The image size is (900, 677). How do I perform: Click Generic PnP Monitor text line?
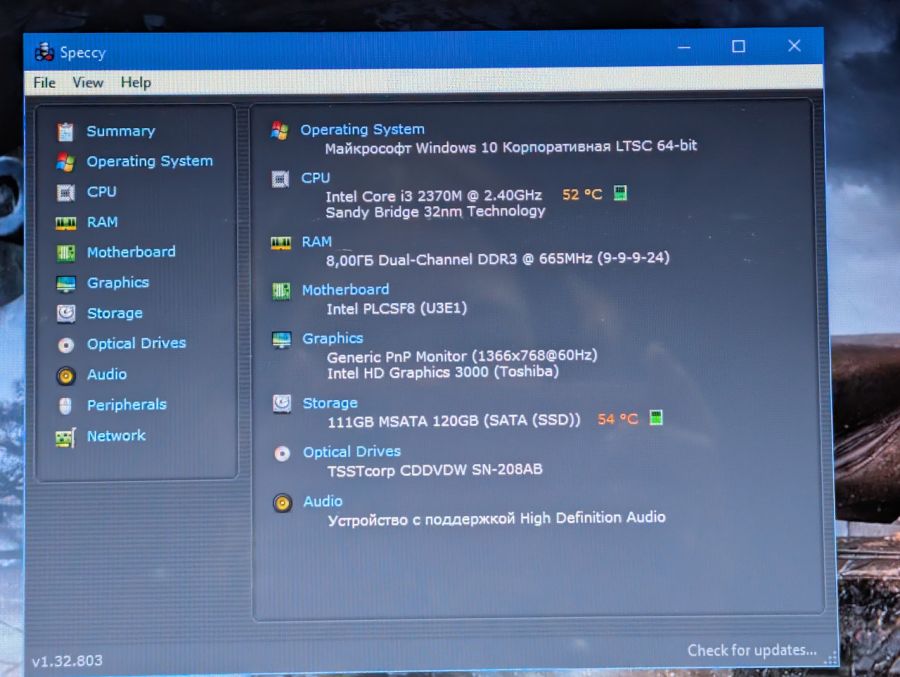(462, 356)
